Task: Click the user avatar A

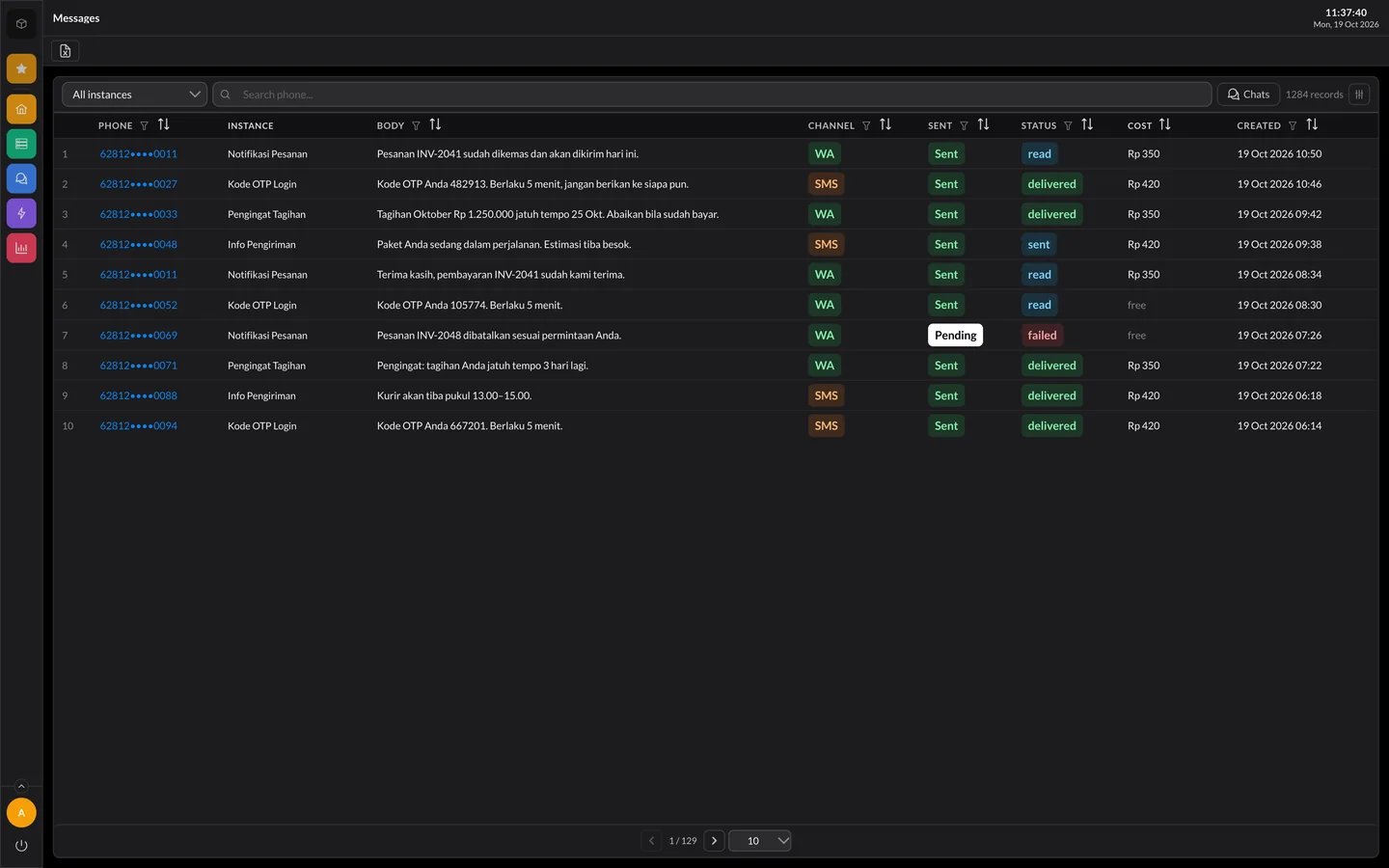Action: 21,813
